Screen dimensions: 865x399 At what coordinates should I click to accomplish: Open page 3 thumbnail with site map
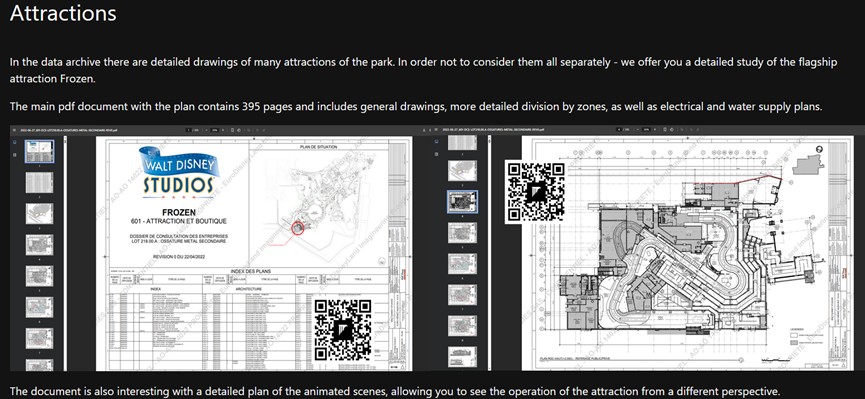40,214
